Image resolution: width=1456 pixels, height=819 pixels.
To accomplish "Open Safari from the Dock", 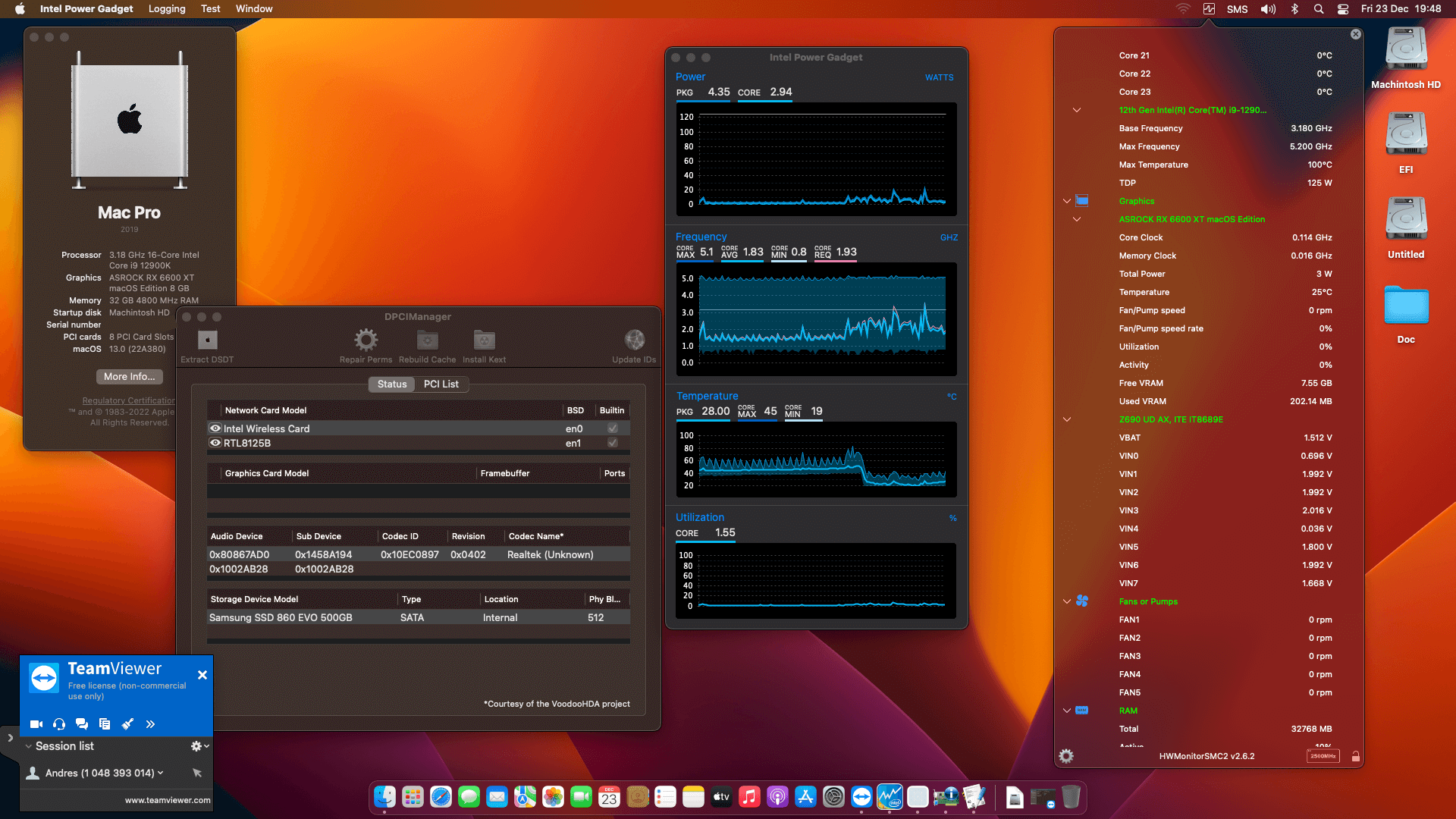I will [x=441, y=797].
